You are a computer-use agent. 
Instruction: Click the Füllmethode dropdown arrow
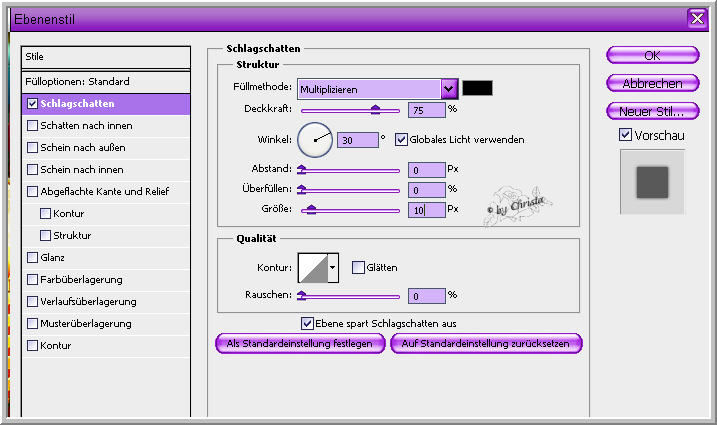coord(449,89)
